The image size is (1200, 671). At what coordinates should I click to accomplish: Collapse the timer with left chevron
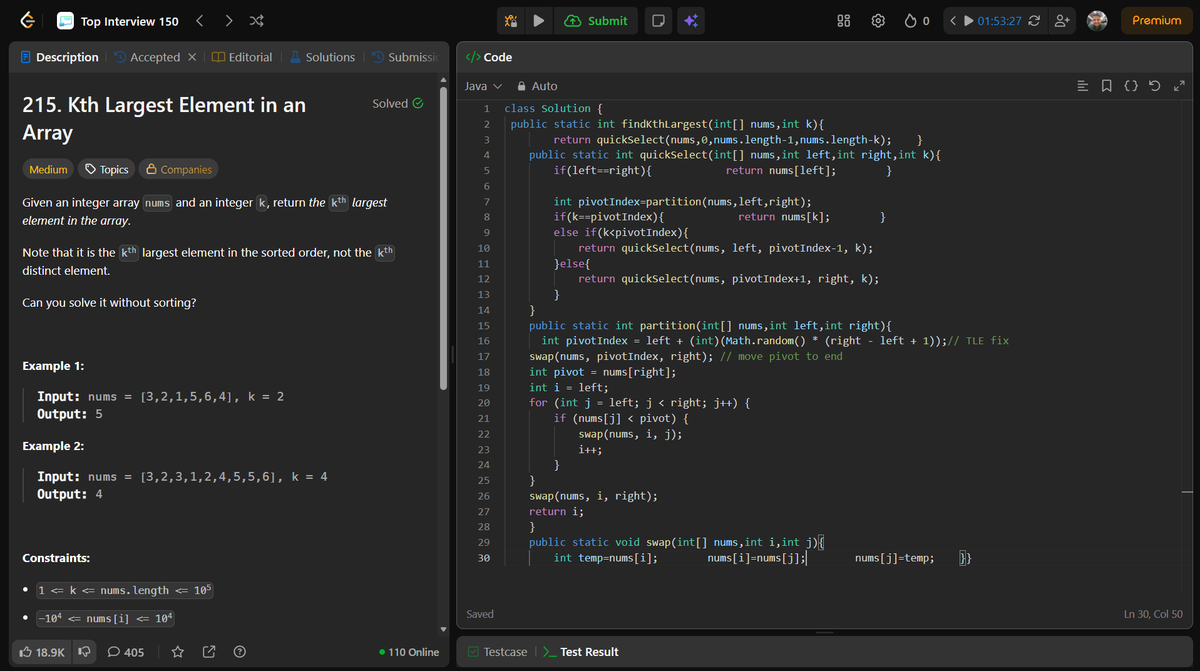[x=953, y=21]
